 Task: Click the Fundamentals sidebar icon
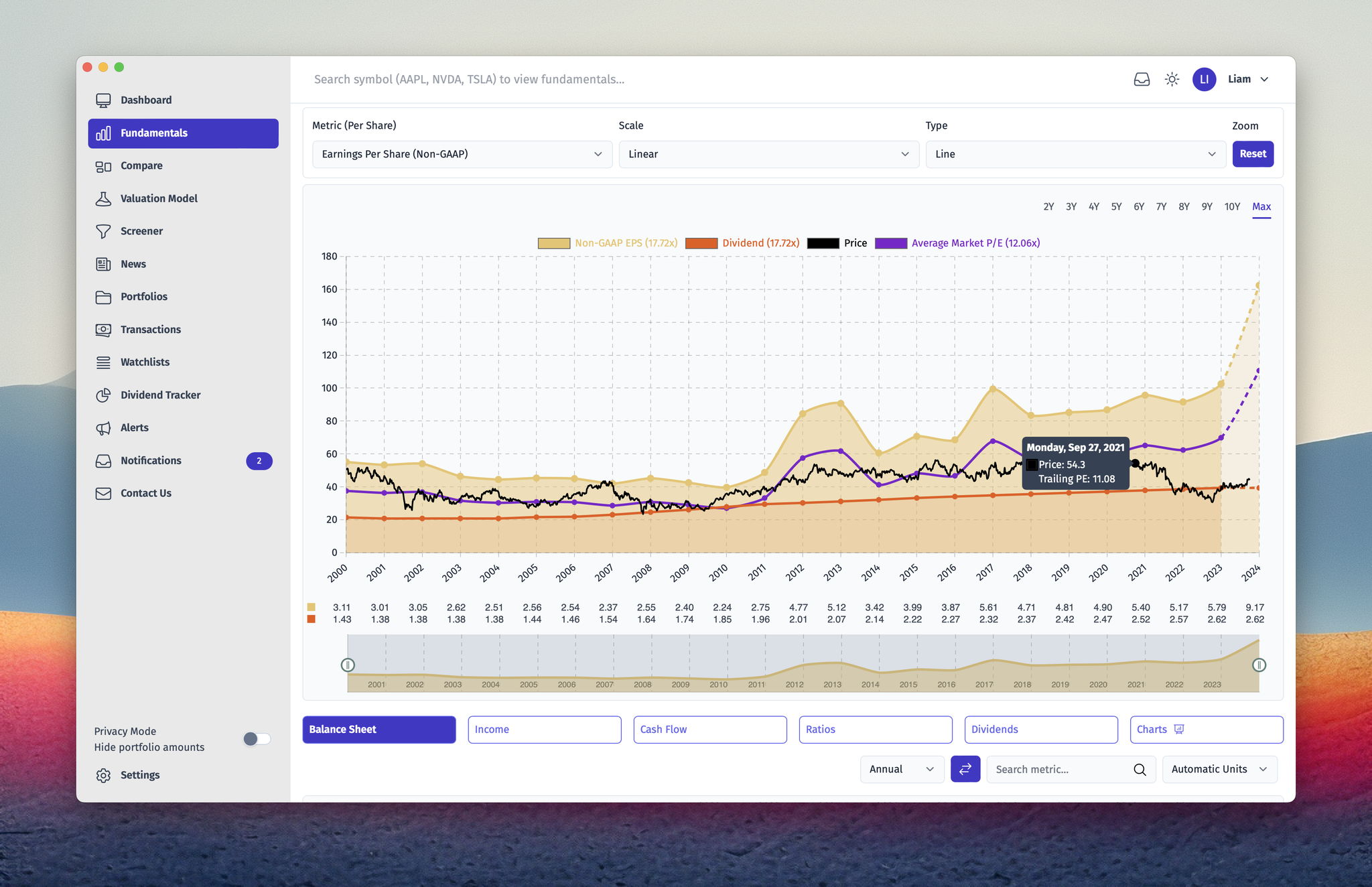coord(103,132)
